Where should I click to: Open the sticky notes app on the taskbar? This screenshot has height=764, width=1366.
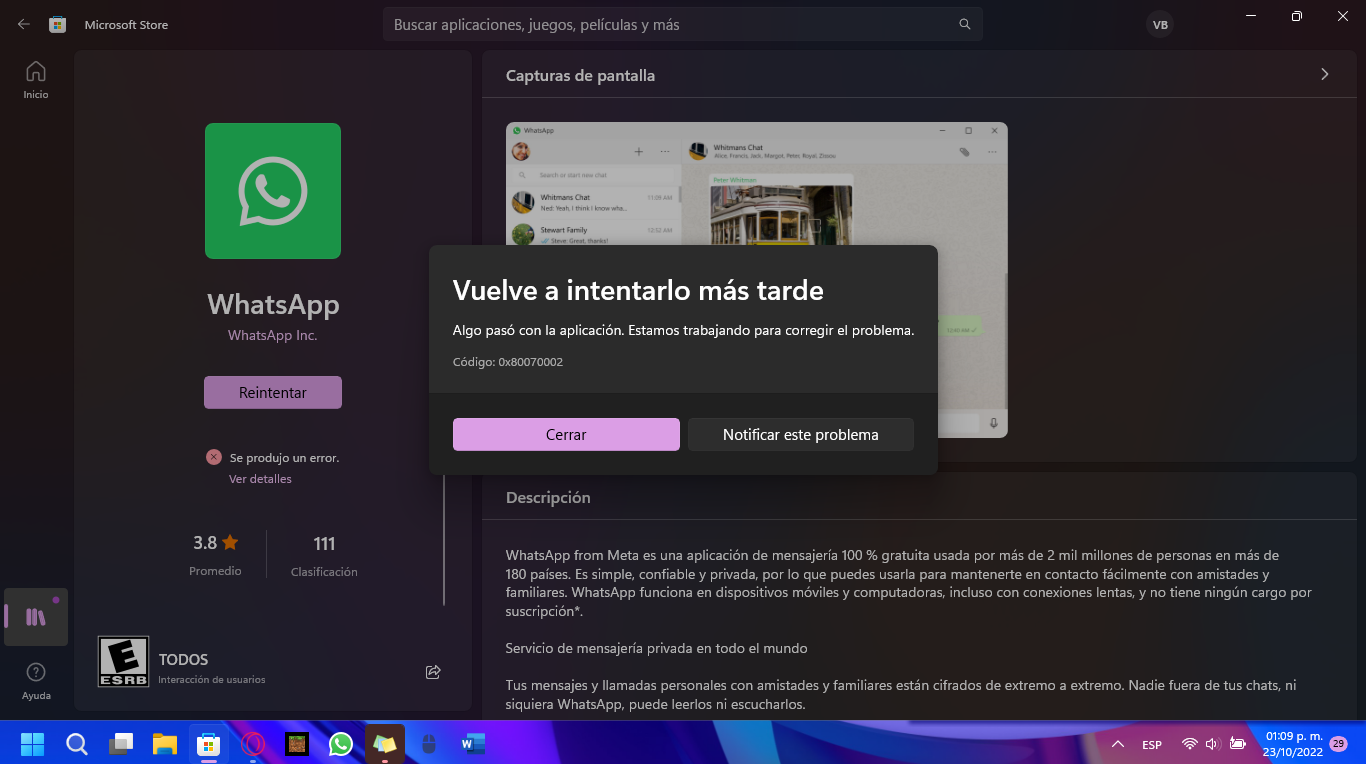coord(385,744)
